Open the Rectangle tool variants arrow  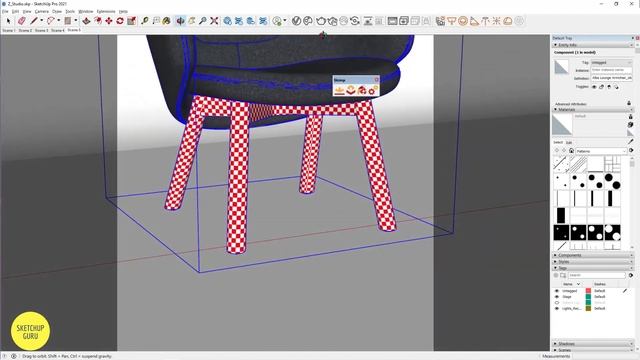pyautogui.click(x=75, y=21)
